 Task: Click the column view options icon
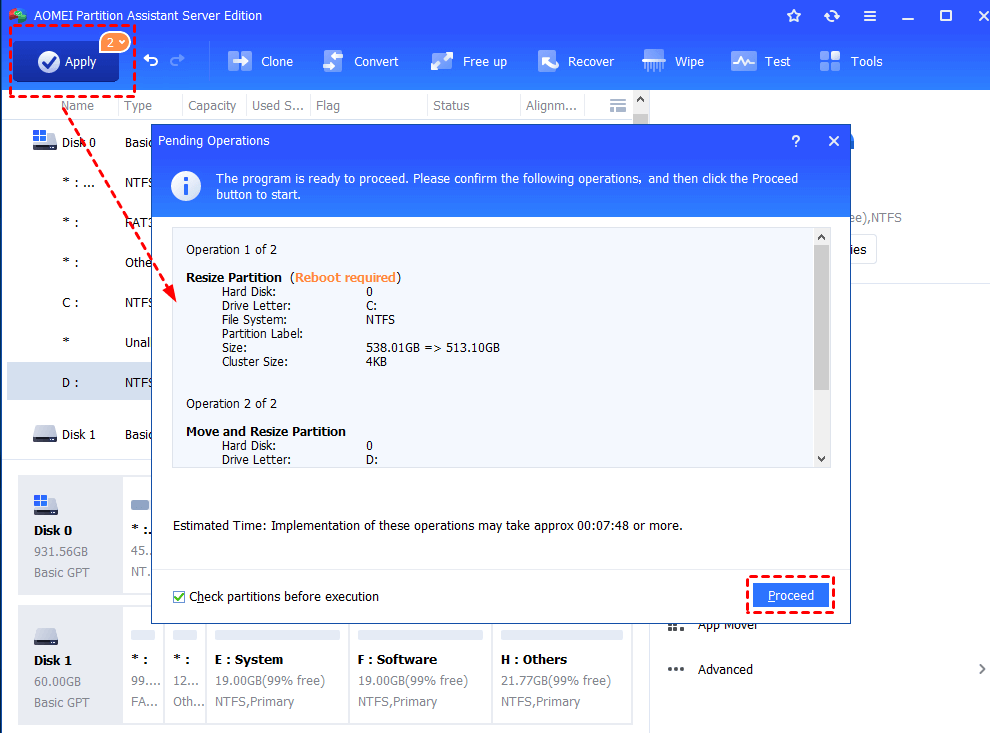pos(617,105)
